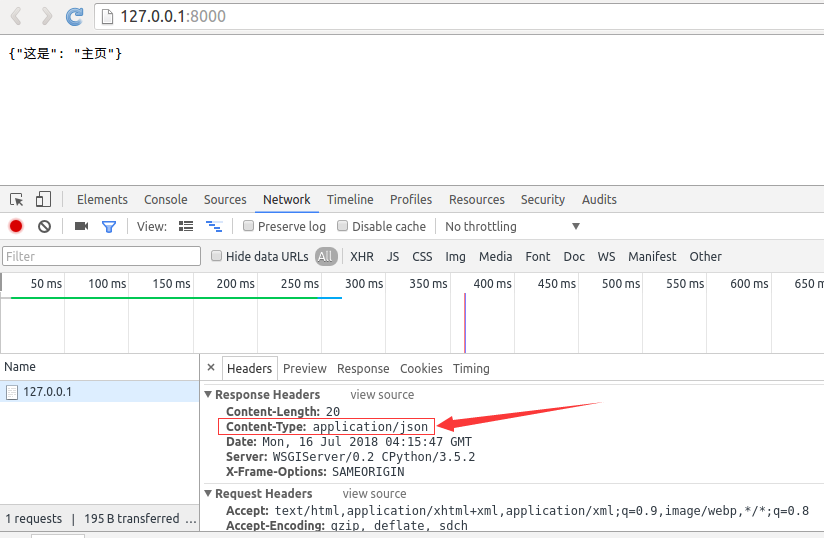Focus the network Filter text field
824x538 pixels.
(101, 256)
